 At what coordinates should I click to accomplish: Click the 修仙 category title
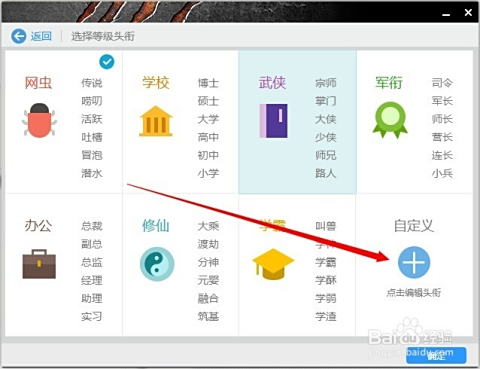[x=156, y=226]
